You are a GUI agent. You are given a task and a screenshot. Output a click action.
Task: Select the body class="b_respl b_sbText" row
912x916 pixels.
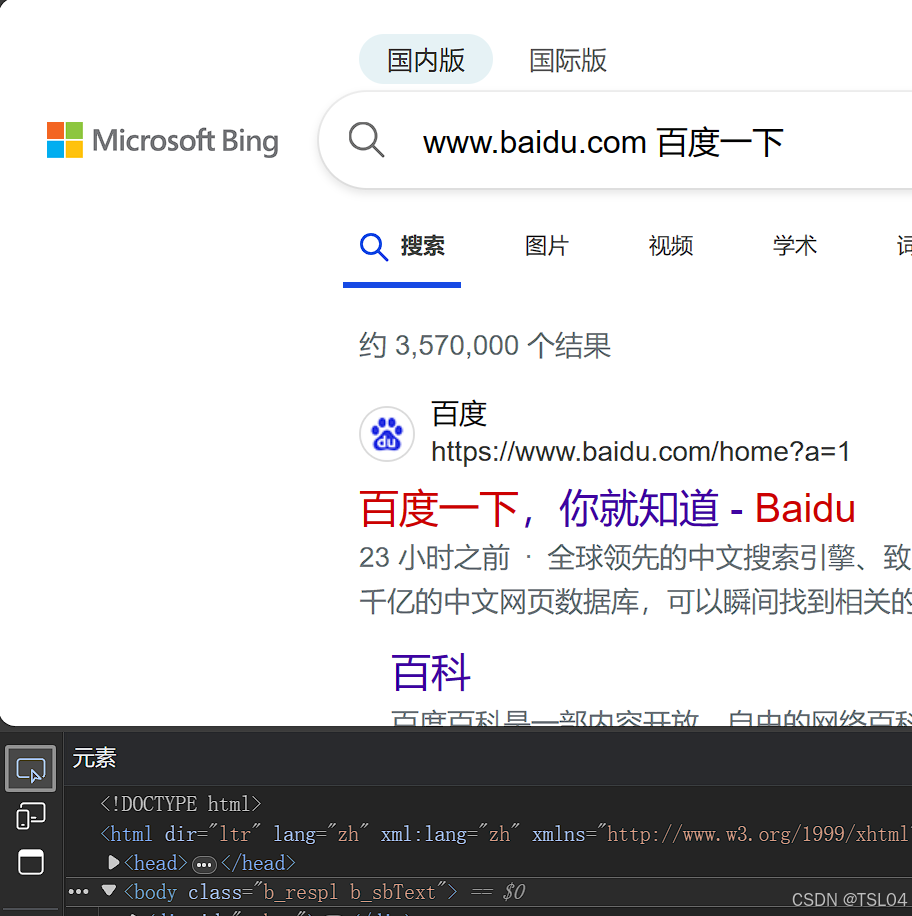coord(488,892)
